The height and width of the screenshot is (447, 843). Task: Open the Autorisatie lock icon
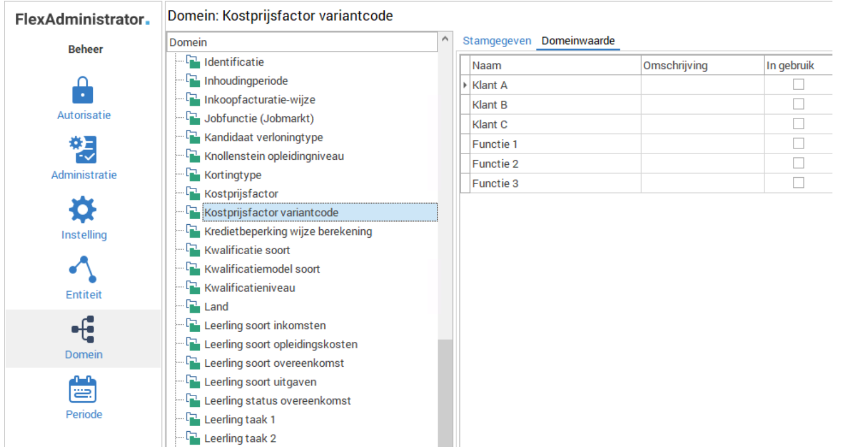(83, 89)
